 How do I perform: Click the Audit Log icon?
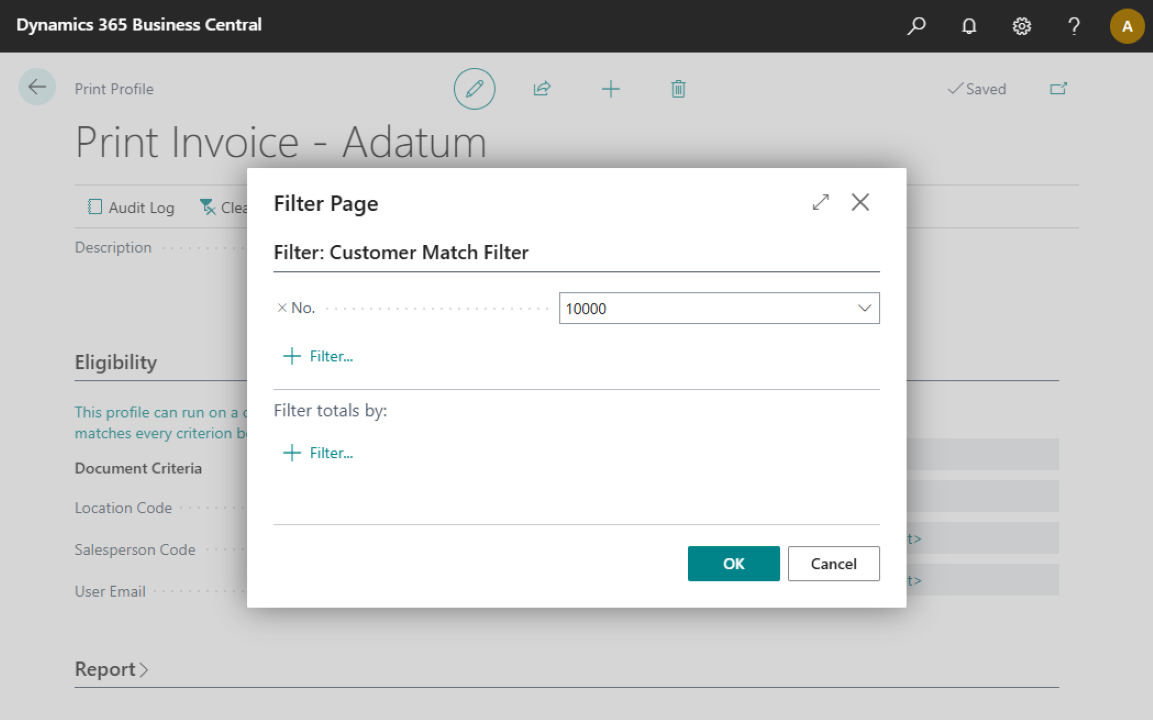coord(94,207)
